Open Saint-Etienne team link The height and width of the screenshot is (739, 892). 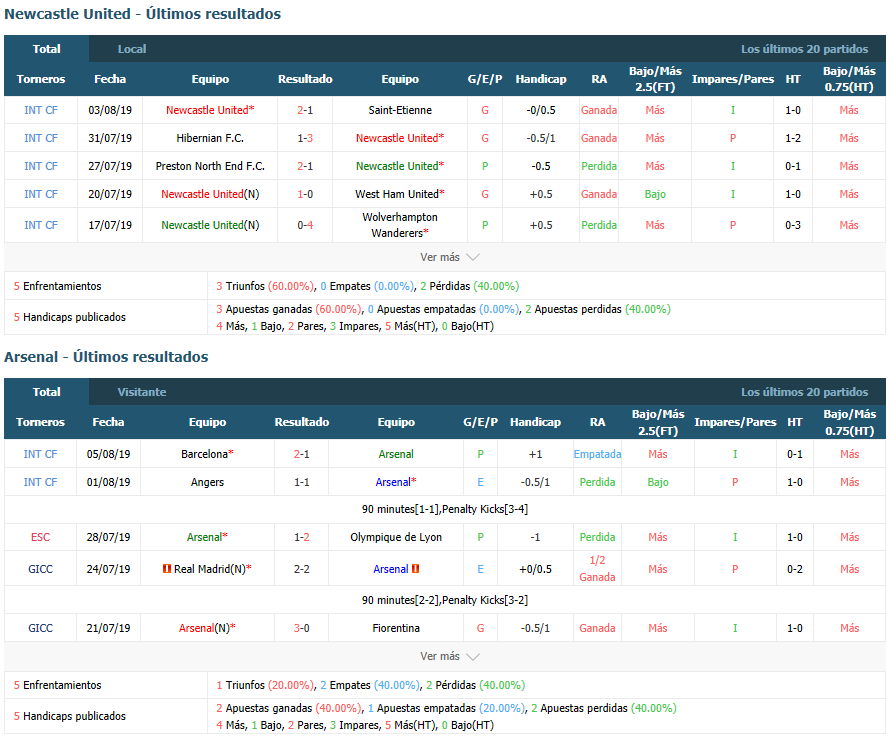coord(400,110)
